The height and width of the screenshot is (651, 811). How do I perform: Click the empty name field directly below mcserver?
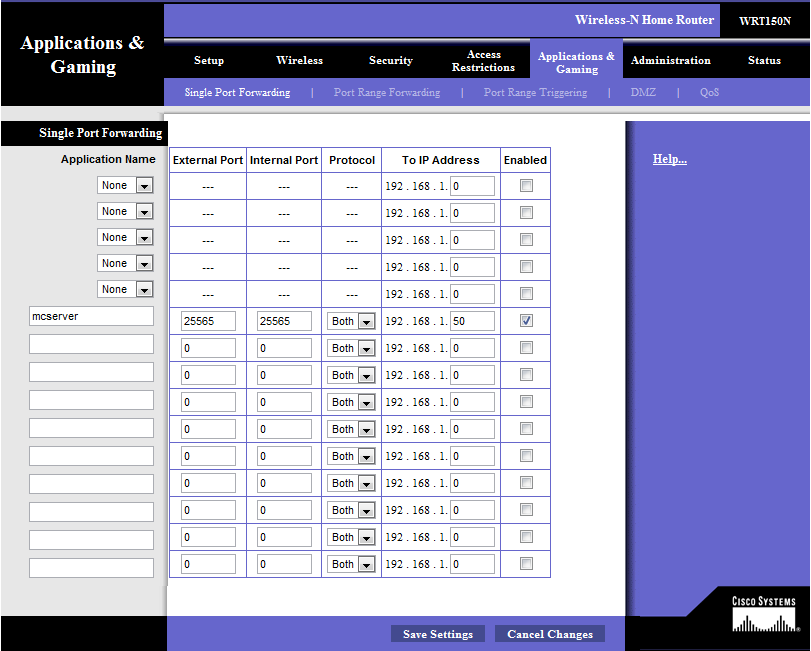click(x=92, y=344)
